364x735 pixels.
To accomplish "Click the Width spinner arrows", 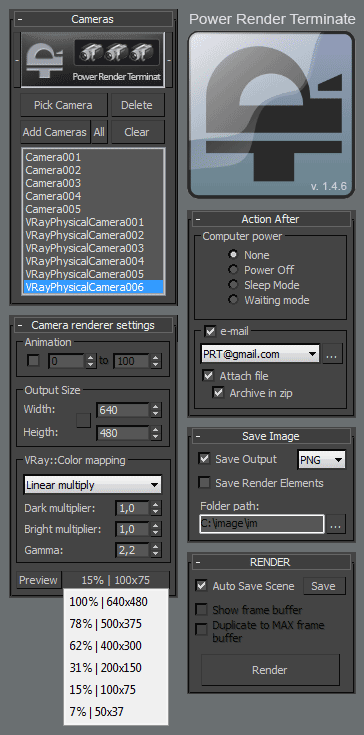I will tap(156, 410).
